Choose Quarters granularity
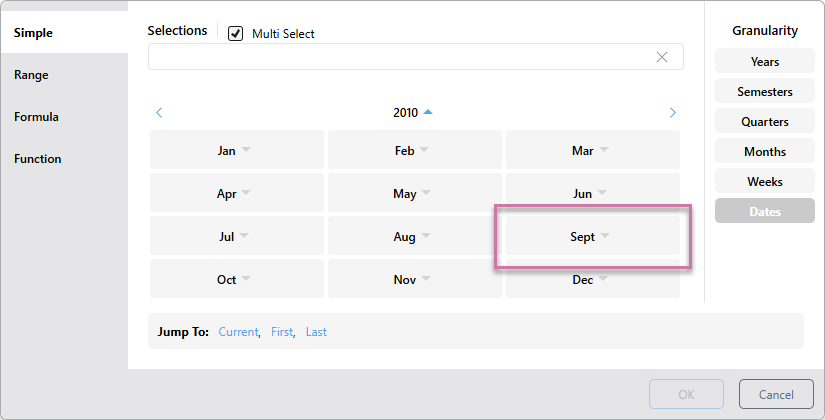825x420 pixels. (764, 122)
